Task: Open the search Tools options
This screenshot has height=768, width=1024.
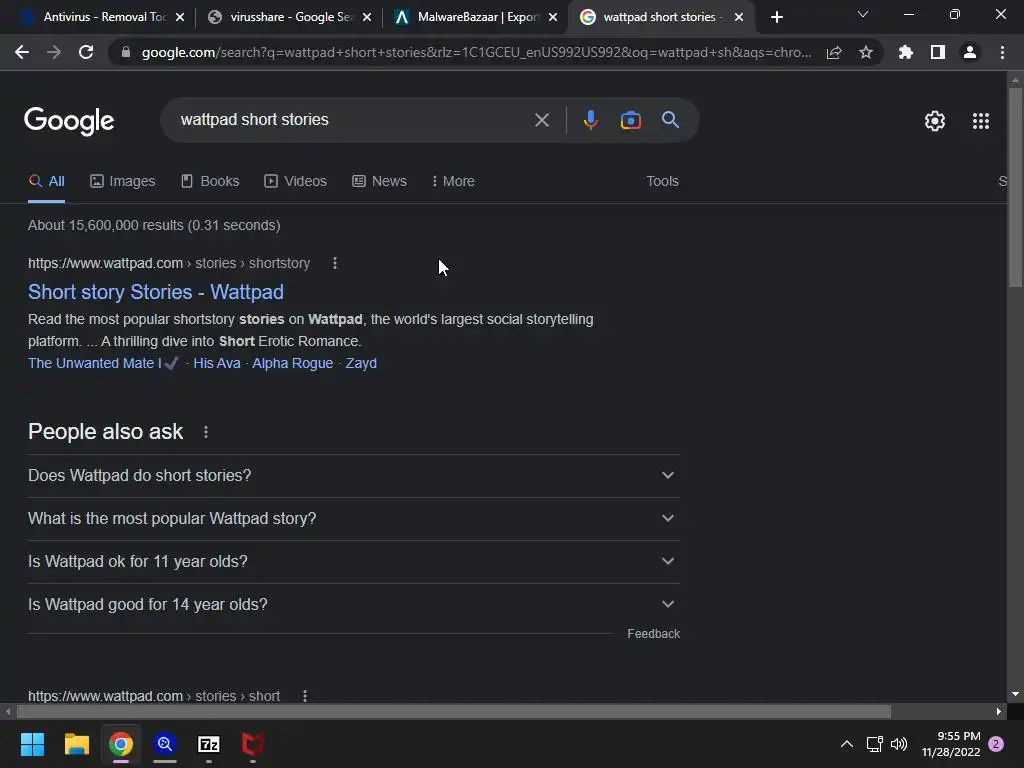Action: coord(662,182)
